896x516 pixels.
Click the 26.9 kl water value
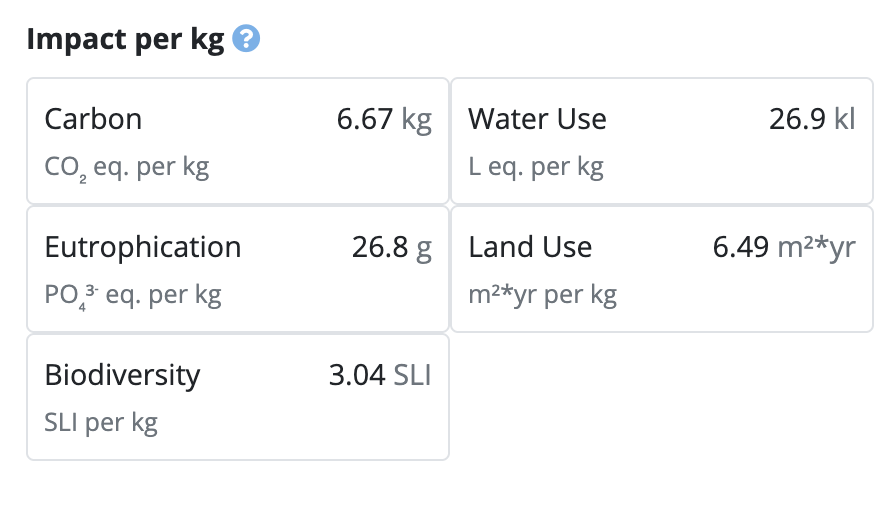[812, 119]
